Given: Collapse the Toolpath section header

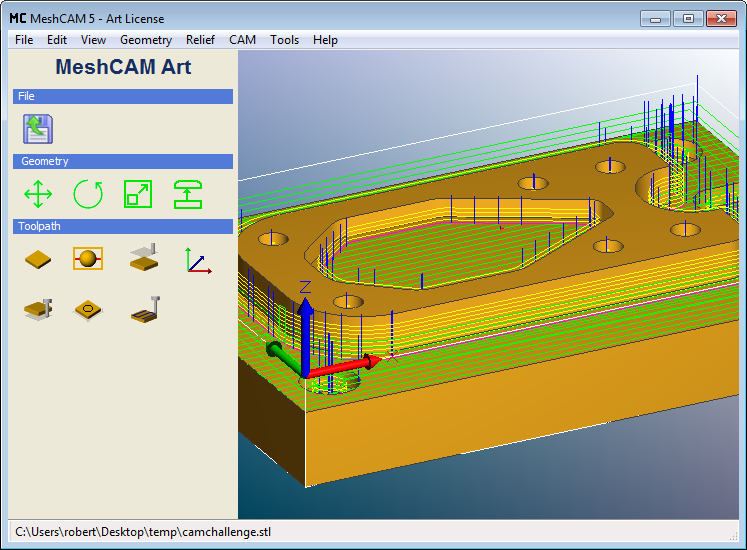Looking at the screenshot, I should (123, 226).
